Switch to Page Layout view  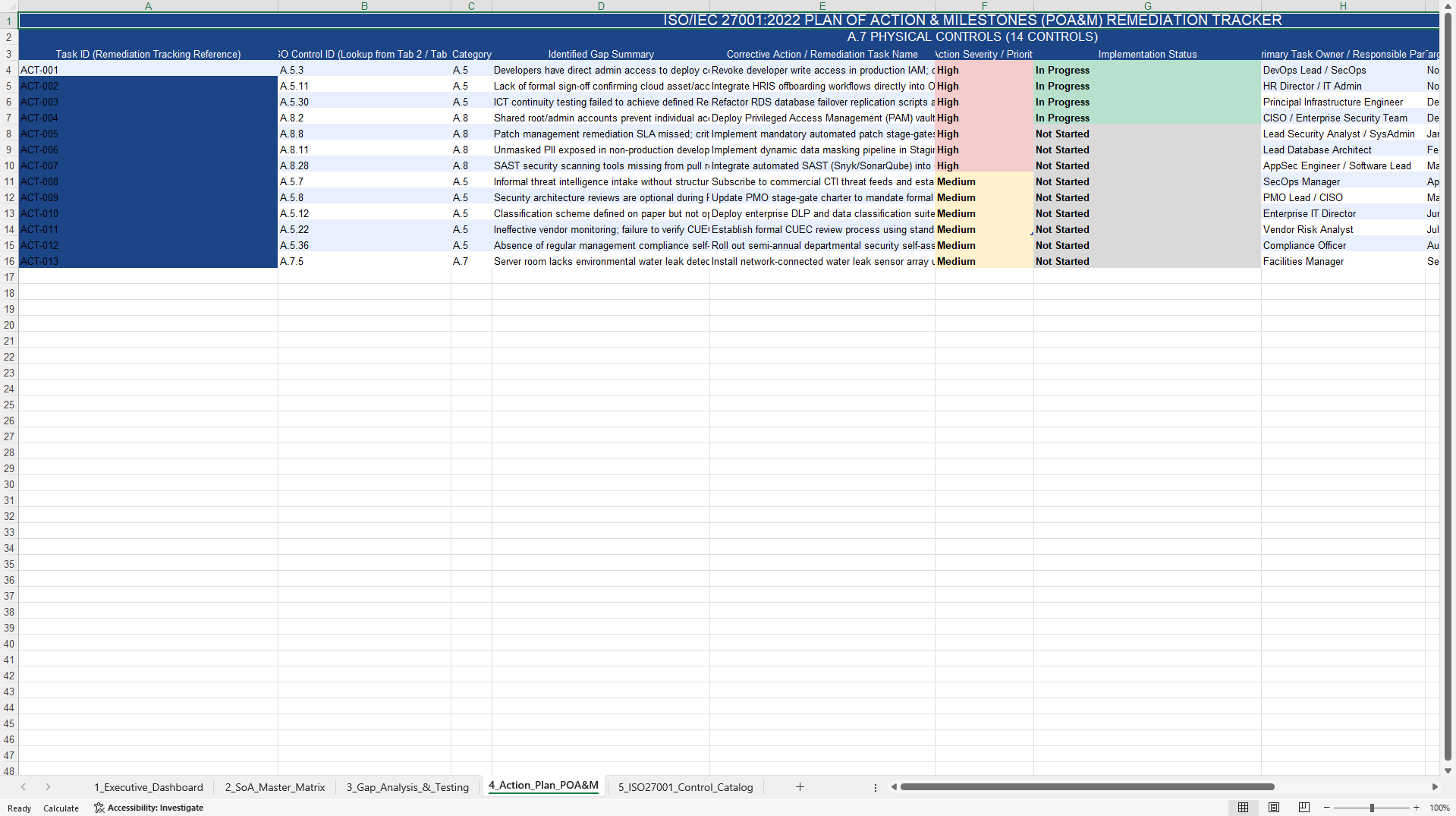(x=1274, y=808)
